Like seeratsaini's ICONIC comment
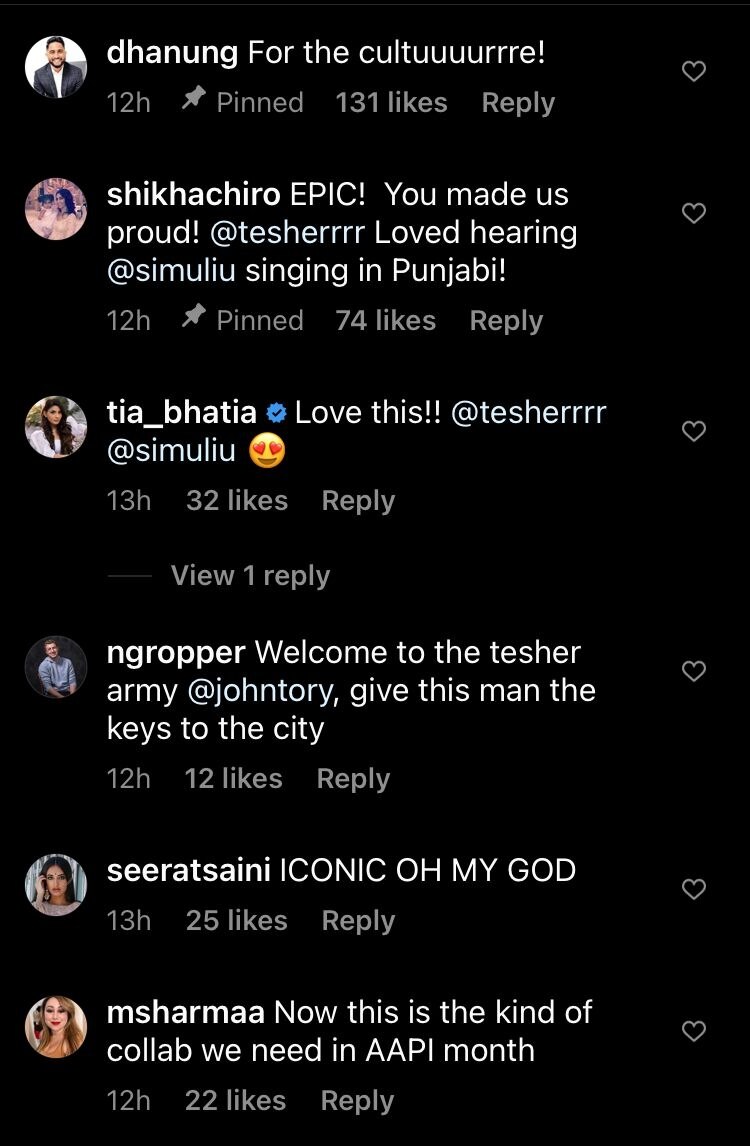 click(693, 889)
